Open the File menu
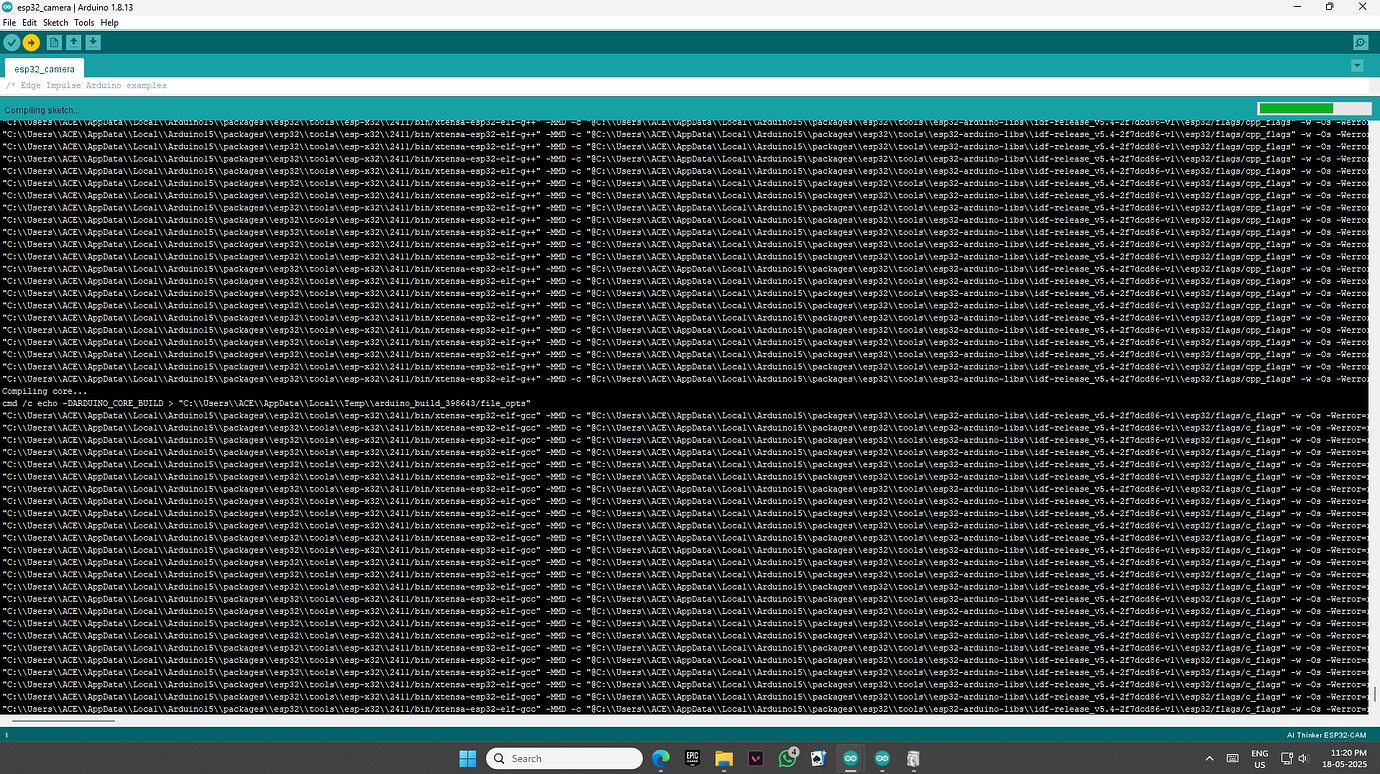The image size is (1380, 774). [9, 22]
